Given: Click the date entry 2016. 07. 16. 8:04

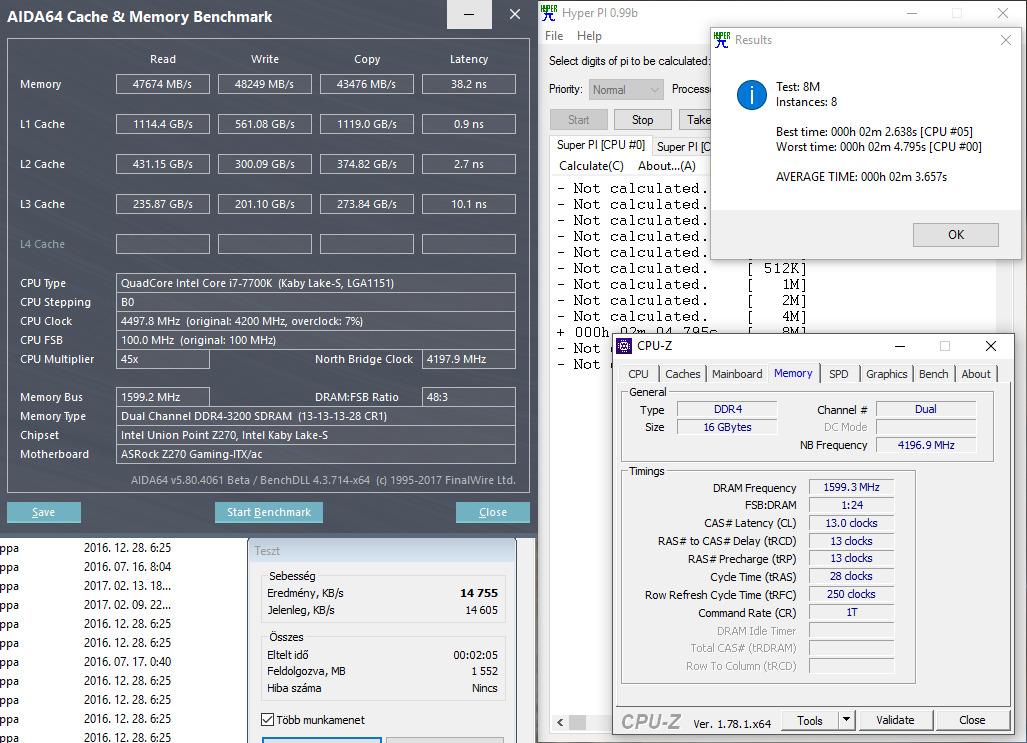Looking at the screenshot, I should click(127, 567).
